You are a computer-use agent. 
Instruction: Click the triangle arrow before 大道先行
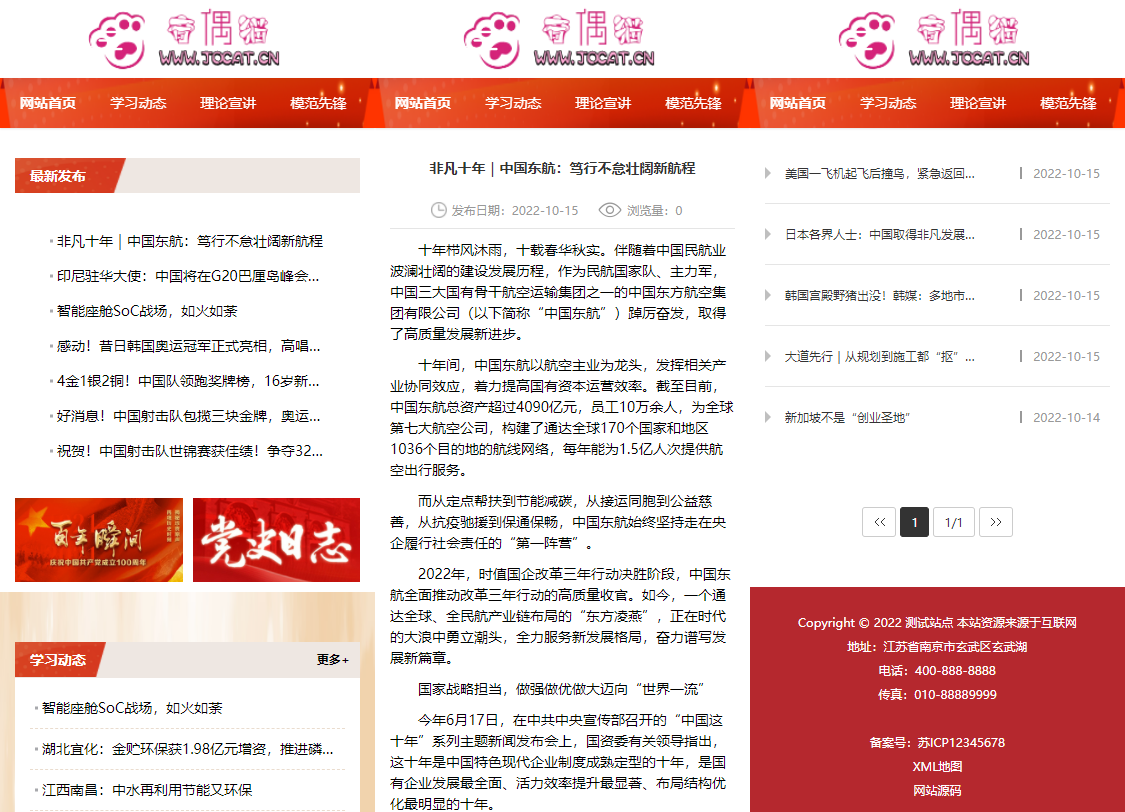click(768, 356)
